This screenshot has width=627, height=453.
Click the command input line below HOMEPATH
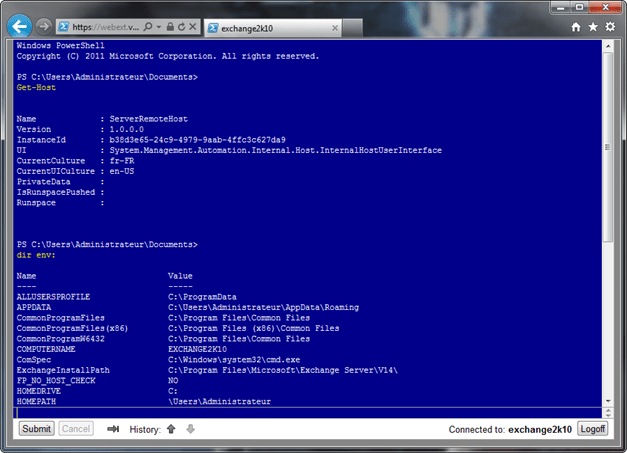click(x=300, y=411)
